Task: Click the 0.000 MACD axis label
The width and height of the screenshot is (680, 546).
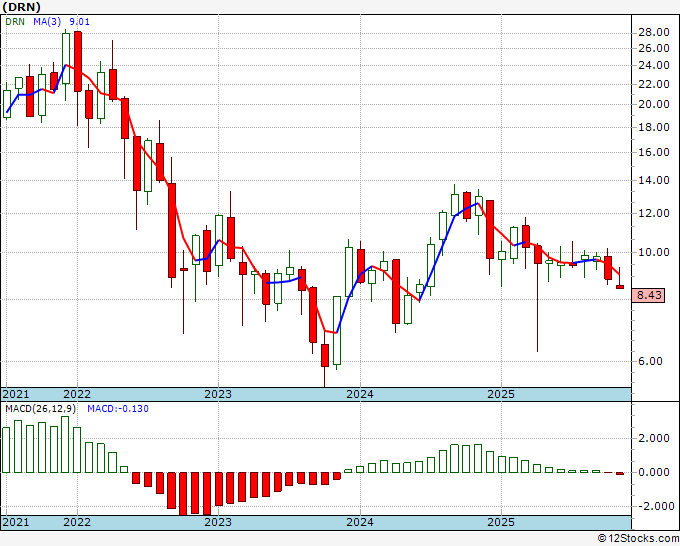Action: click(654, 472)
